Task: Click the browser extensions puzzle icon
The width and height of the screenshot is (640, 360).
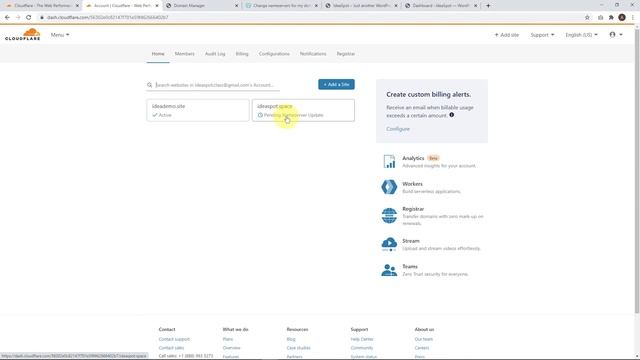Action: (611, 18)
